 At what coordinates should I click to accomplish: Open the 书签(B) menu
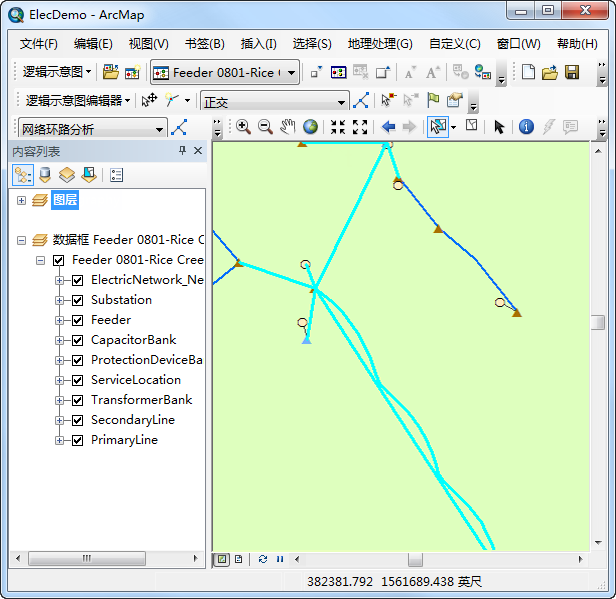pos(204,44)
